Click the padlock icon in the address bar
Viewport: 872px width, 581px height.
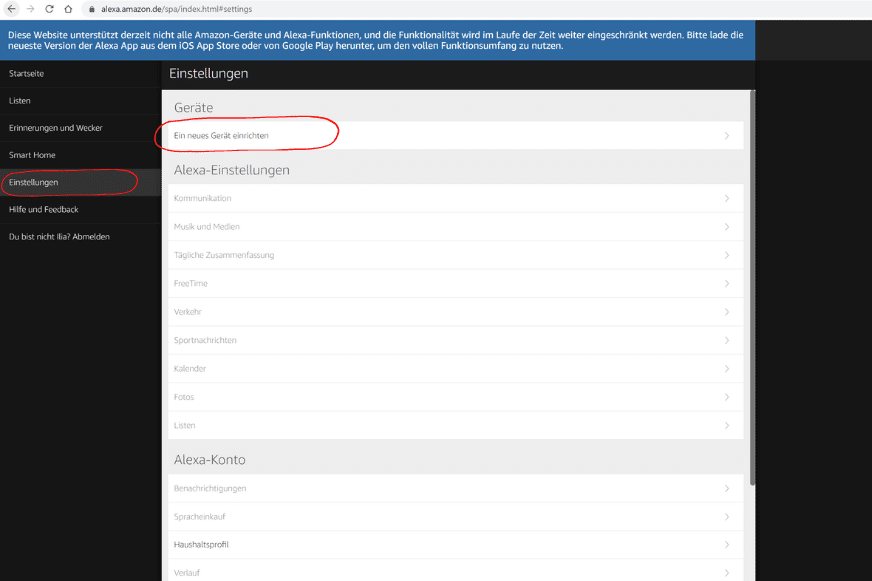[x=91, y=7]
